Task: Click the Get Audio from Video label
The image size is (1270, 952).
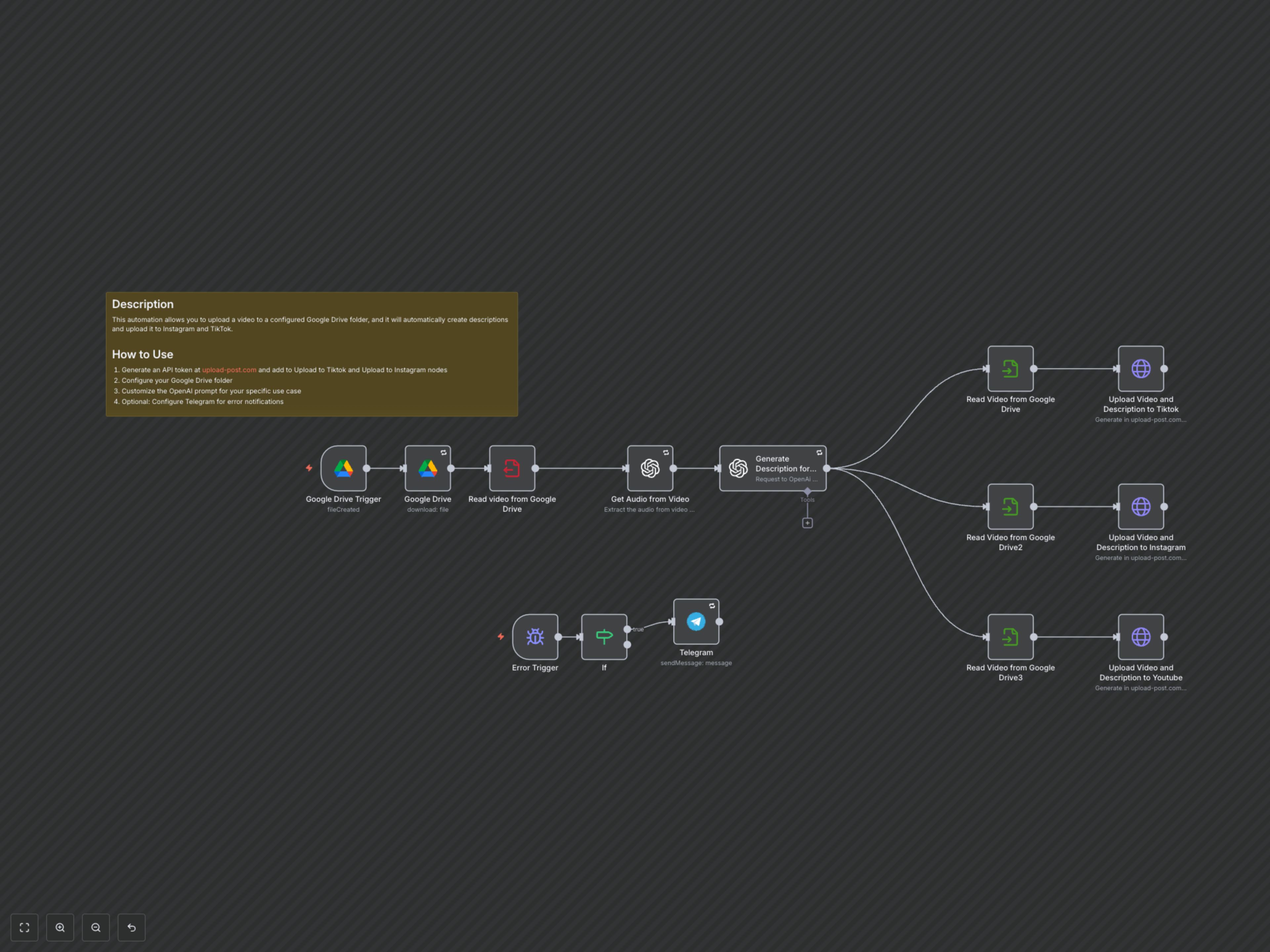Action: point(650,499)
